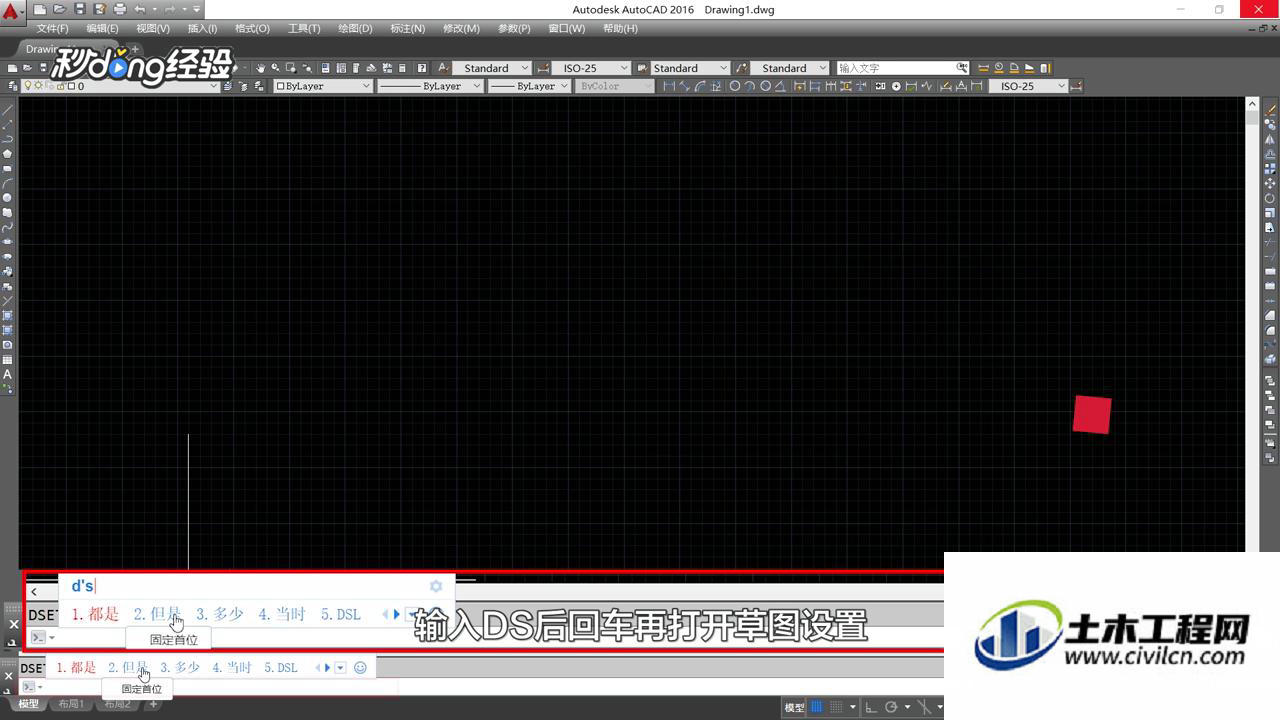The height and width of the screenshot is (720, 1280).
Task: Expand quick access toolbar customize arrow
Action: [x=197, y=9]
